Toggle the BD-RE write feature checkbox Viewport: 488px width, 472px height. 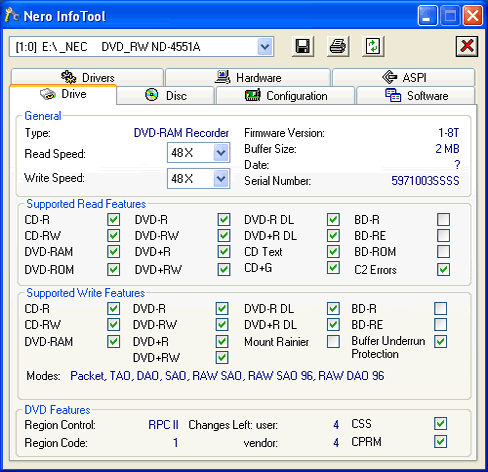tap(441, 324)
